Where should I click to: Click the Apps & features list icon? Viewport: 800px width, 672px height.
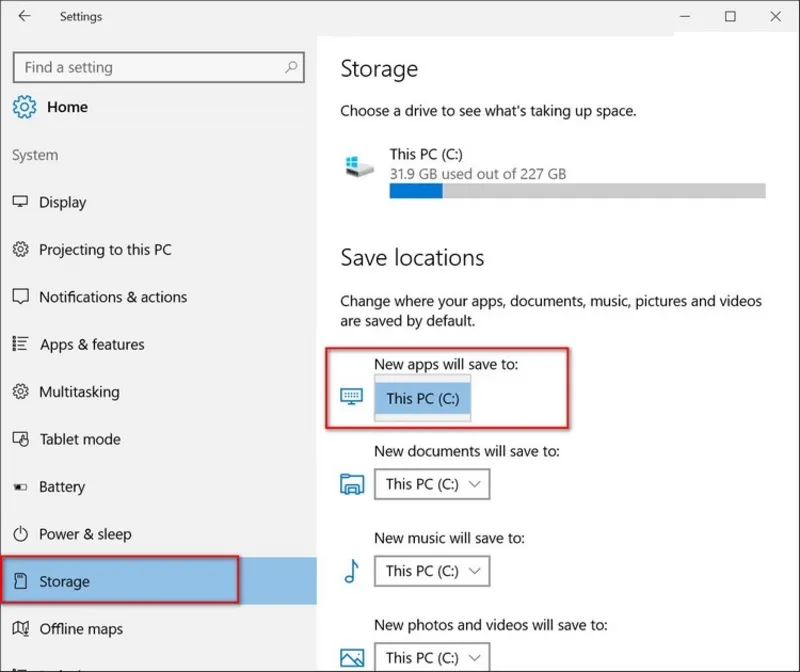[x=20, y=344]
